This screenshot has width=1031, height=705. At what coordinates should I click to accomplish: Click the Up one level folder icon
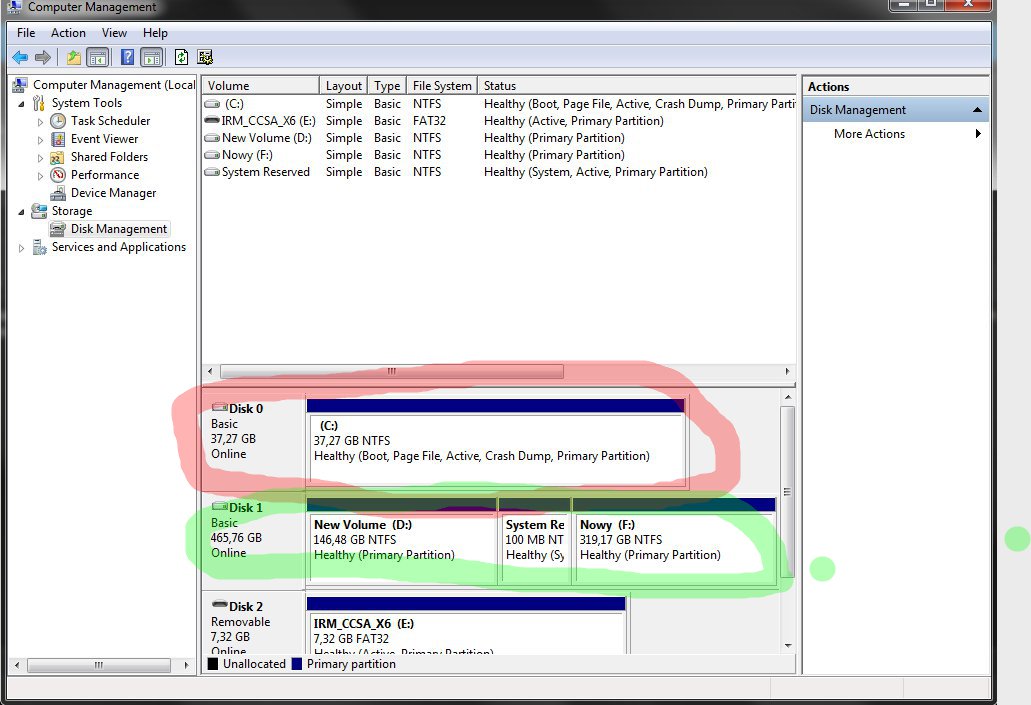point(74,58)
